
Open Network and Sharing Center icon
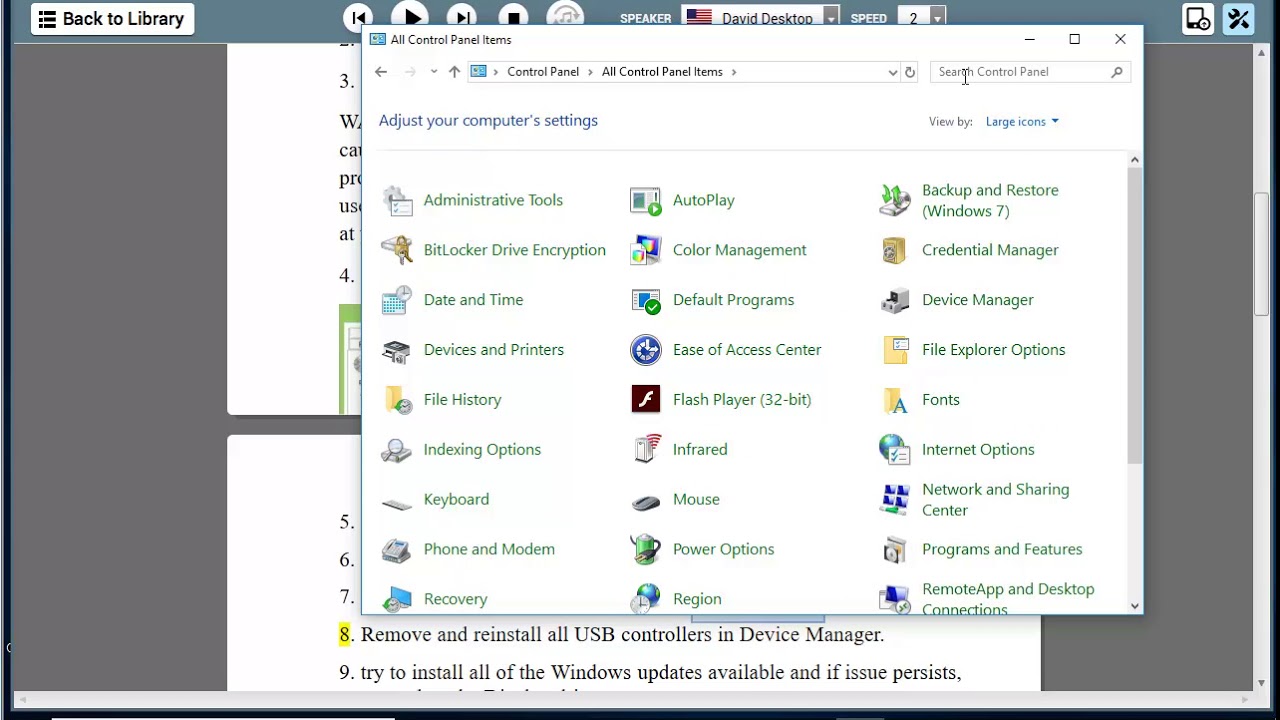click(x=895, y=499)
